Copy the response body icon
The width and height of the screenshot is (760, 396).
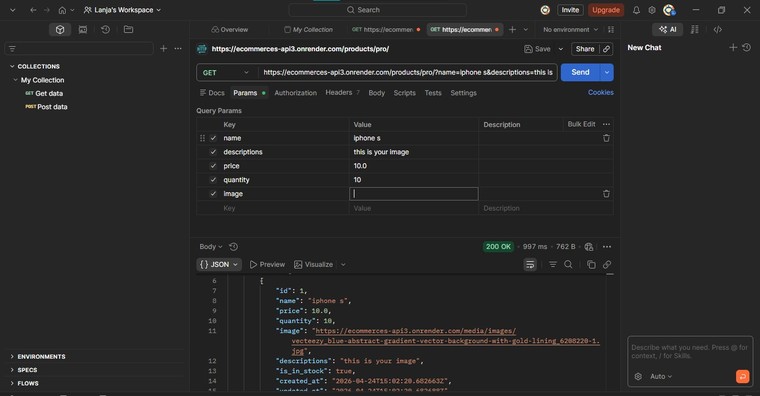591,265
